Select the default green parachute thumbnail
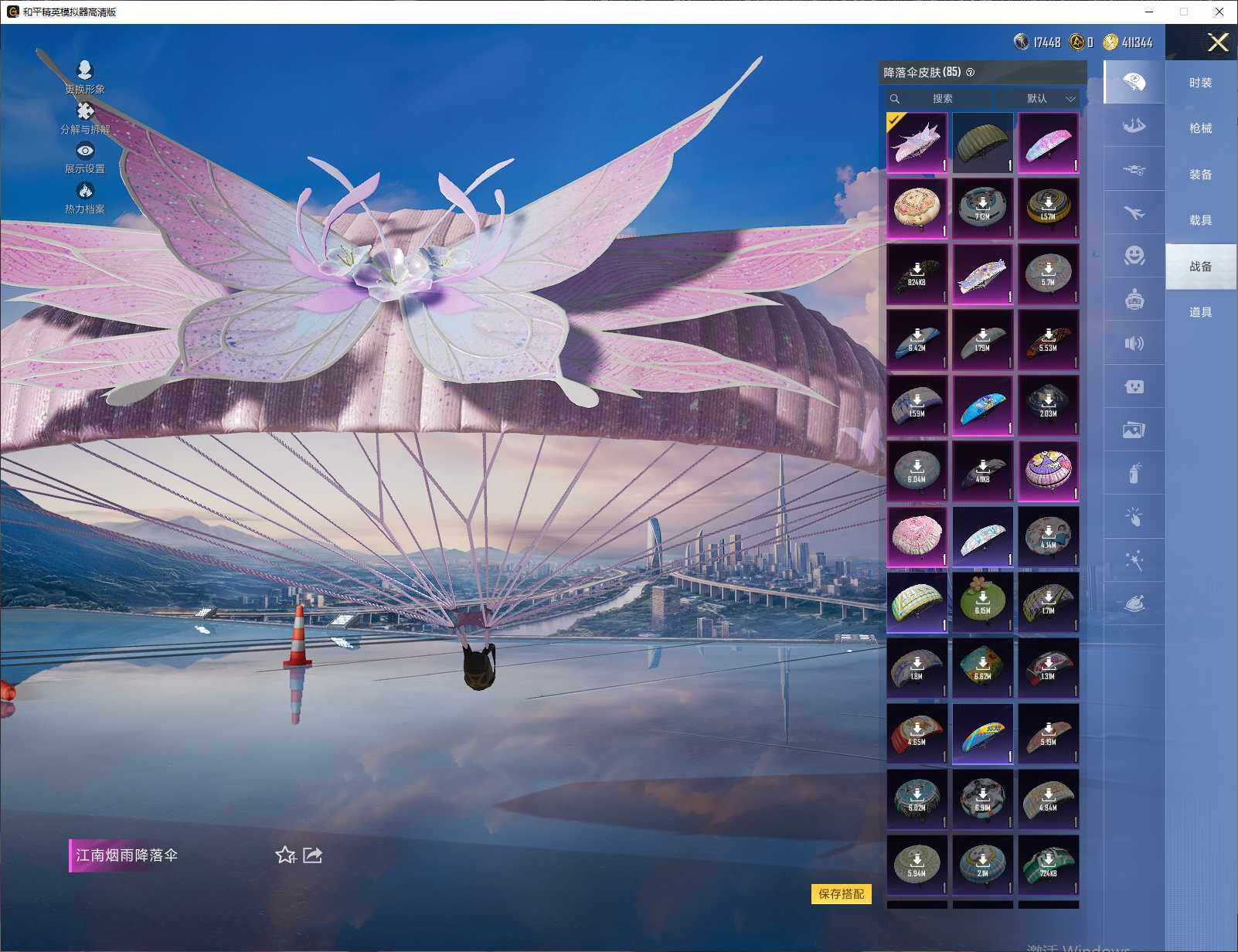Viewport: 1238px width, 952px height. click(x=982, y=143)
